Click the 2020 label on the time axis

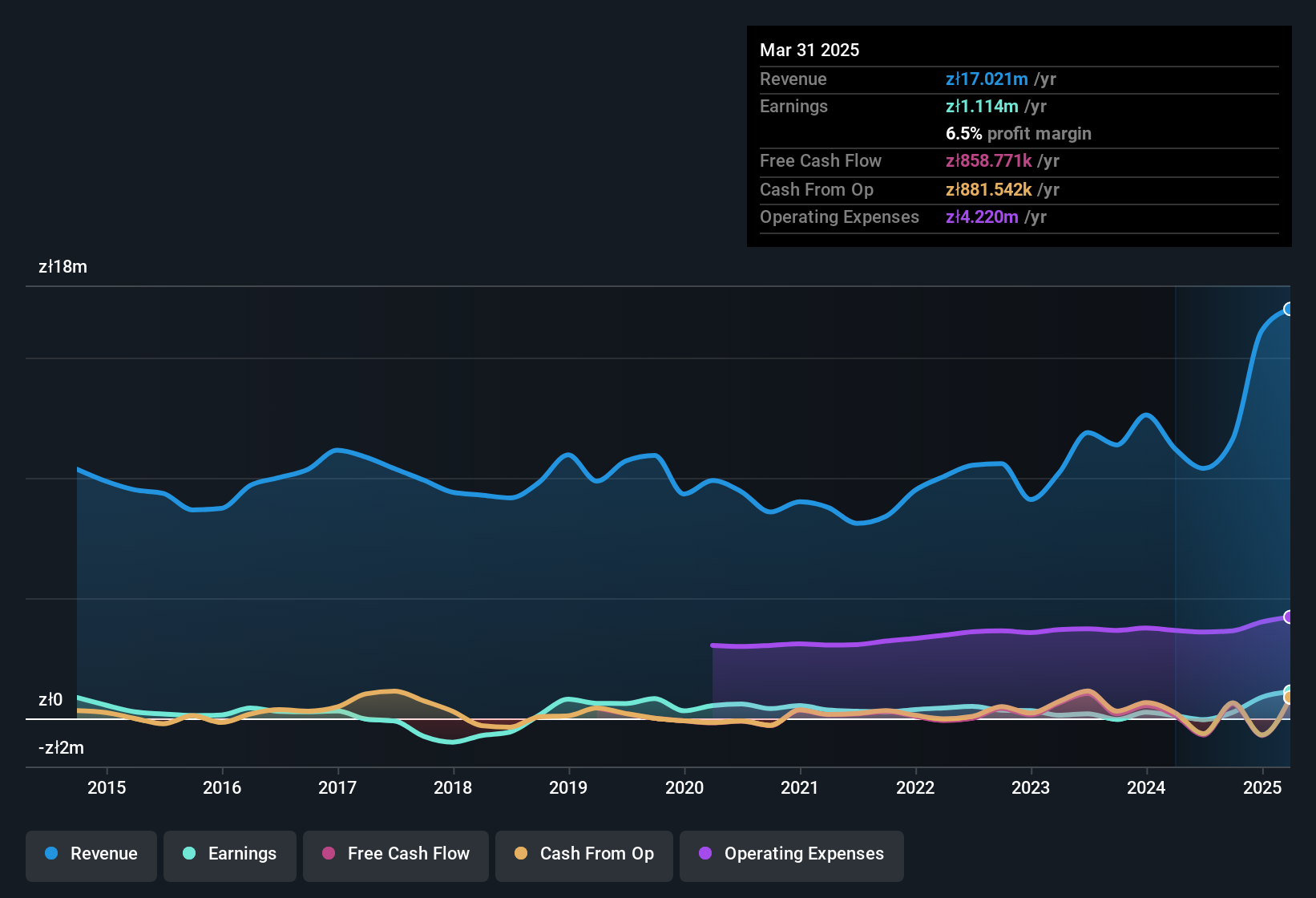(x=685, y=788)
